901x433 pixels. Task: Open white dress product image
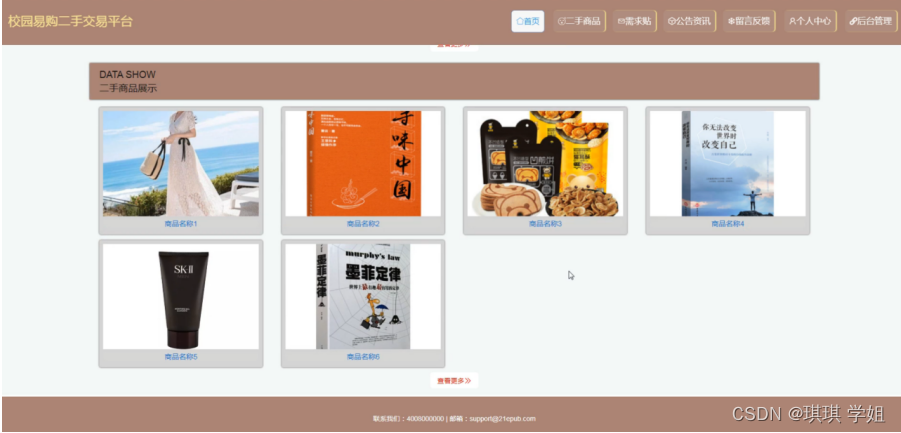pyautogui.click(x=181, y=164)
